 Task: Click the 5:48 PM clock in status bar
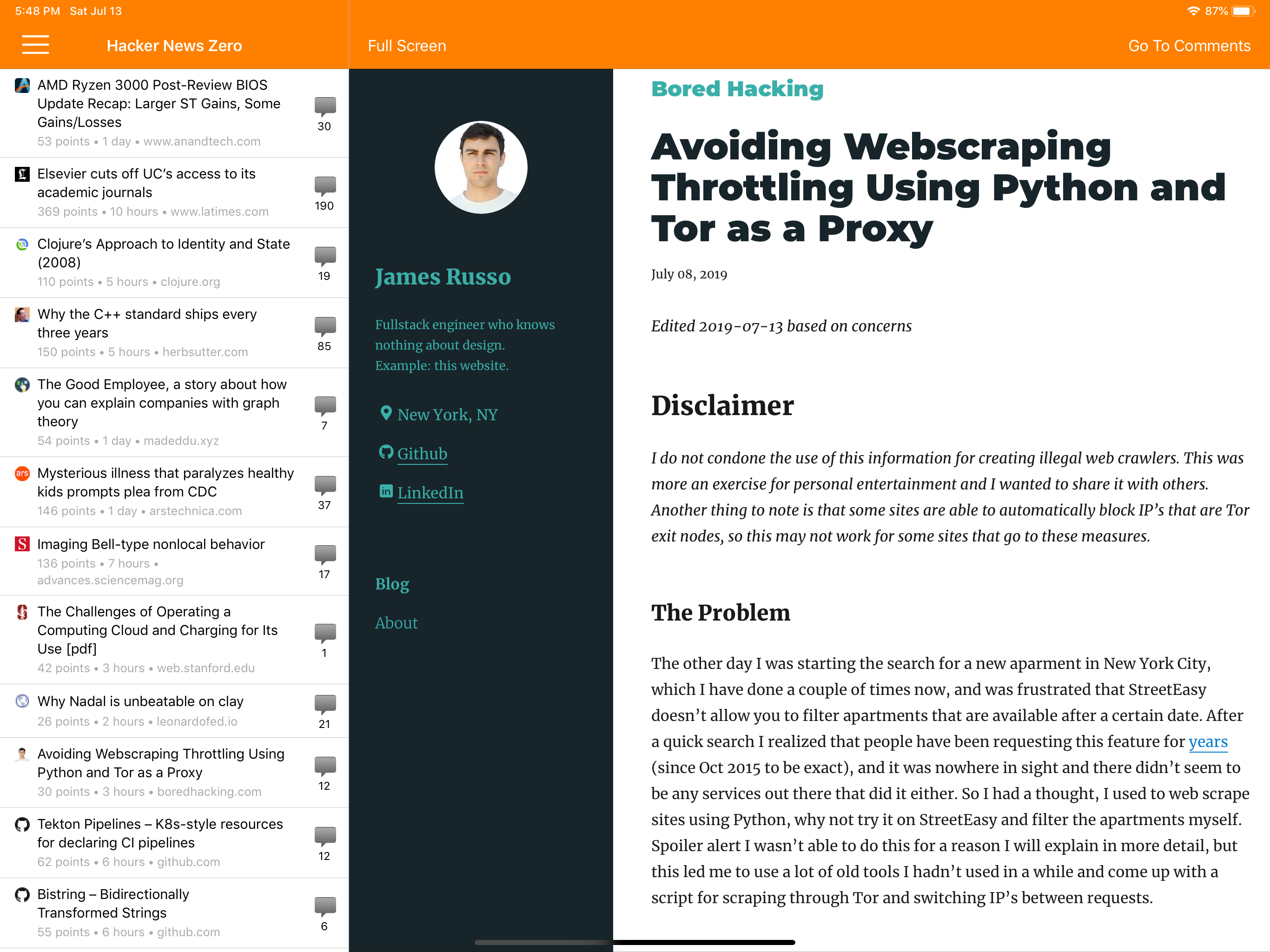tap(37, 11)
